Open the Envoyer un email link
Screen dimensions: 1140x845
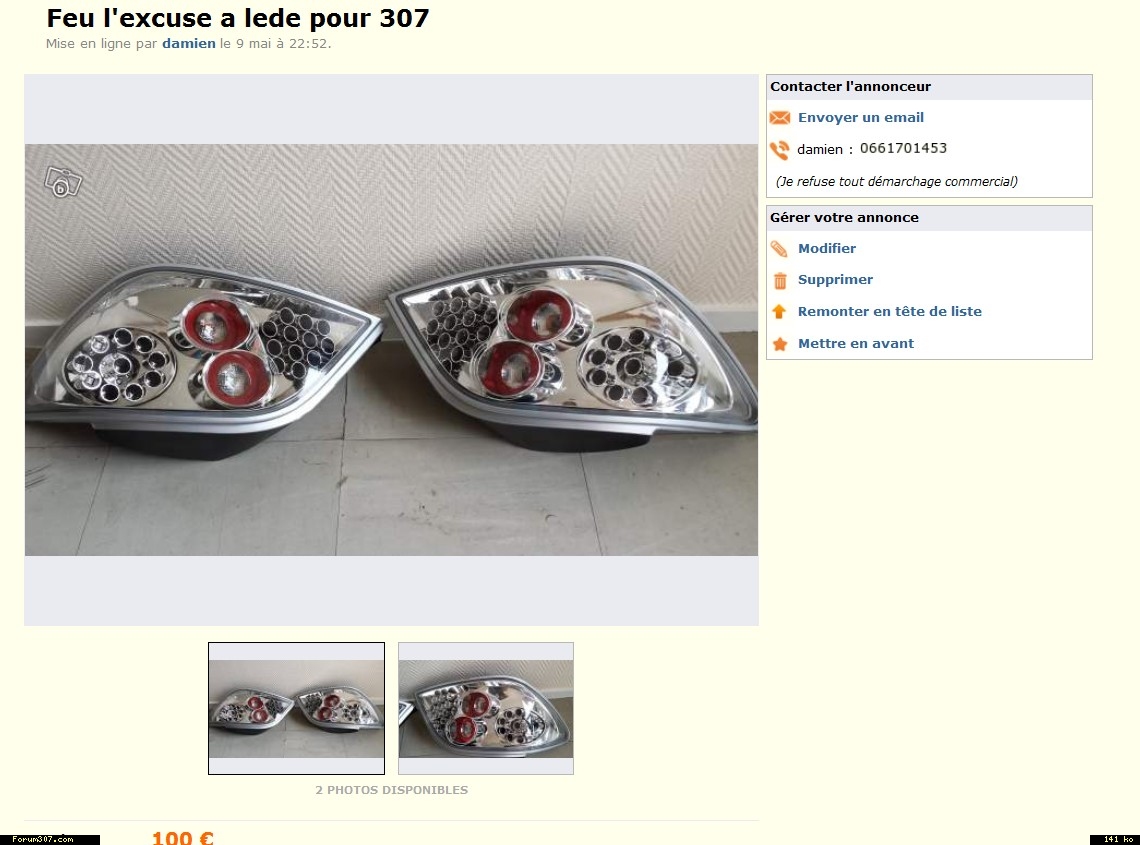coord(861,117)
